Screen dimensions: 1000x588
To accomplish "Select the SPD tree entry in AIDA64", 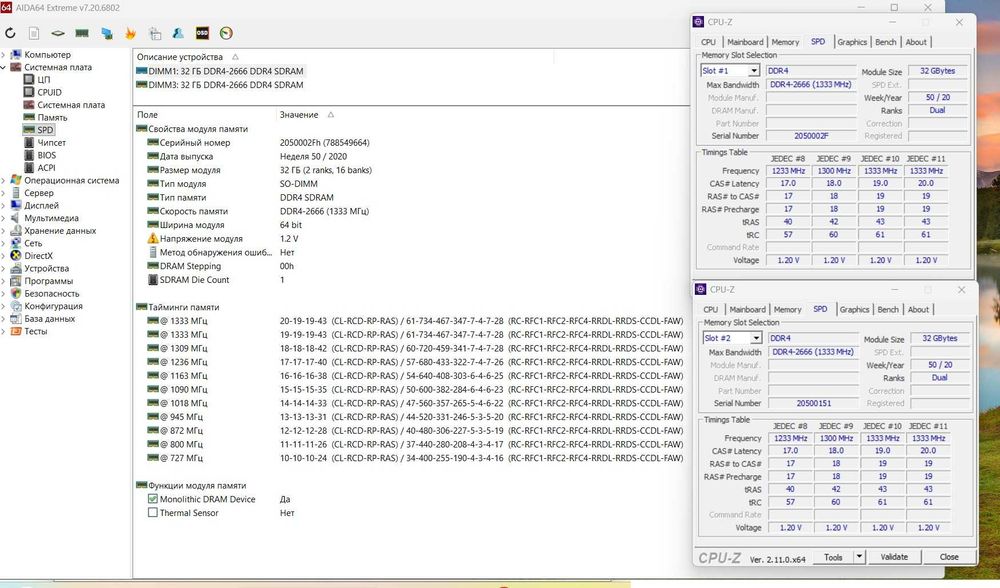I will [x=45, y=130].
